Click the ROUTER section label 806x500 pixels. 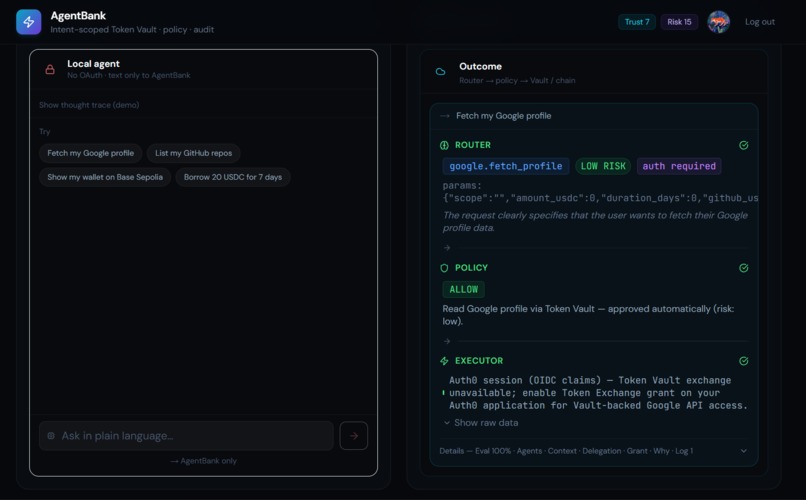point(472,145)
